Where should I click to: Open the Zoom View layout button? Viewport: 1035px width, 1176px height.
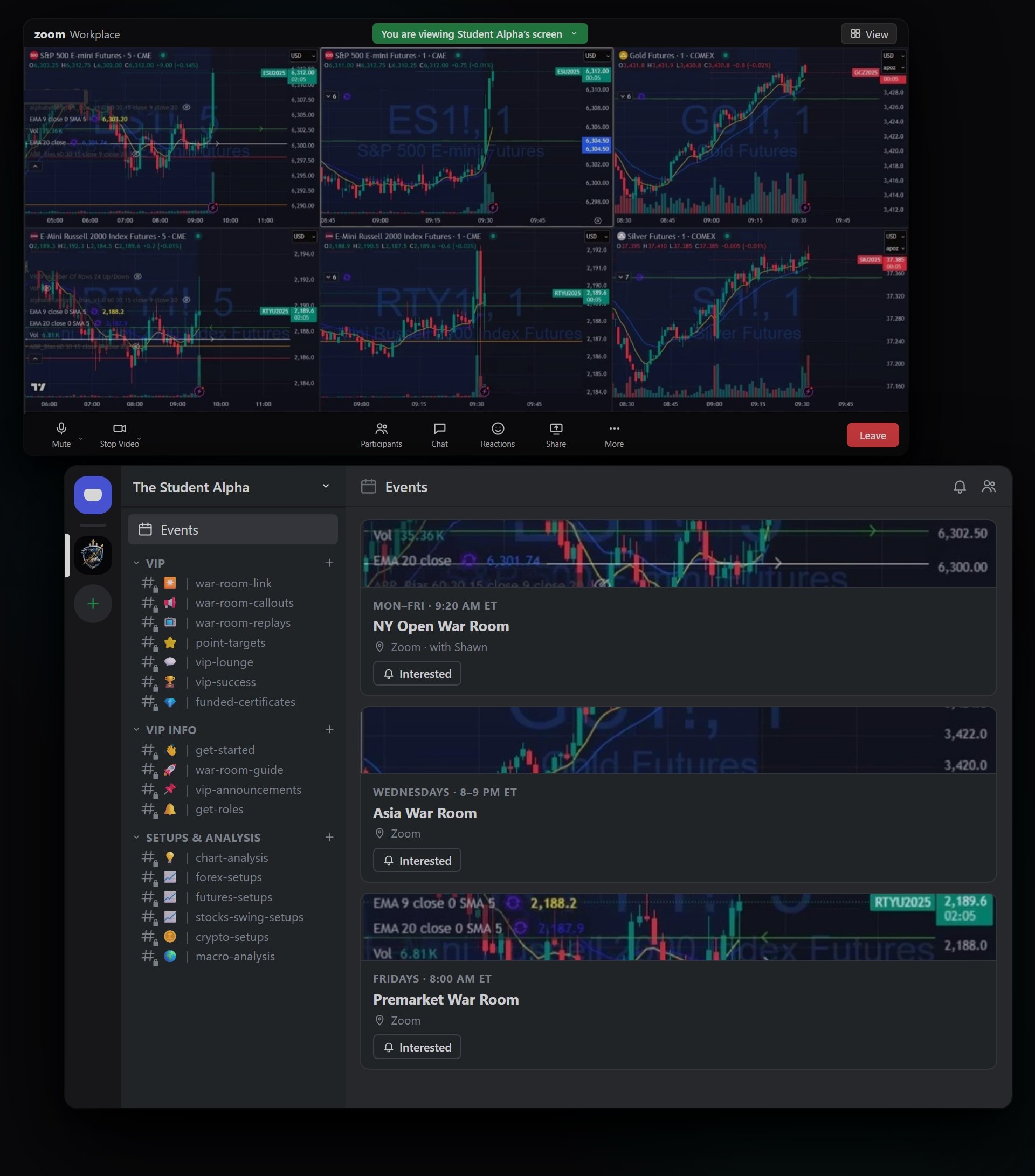click(x=869, y=34)
